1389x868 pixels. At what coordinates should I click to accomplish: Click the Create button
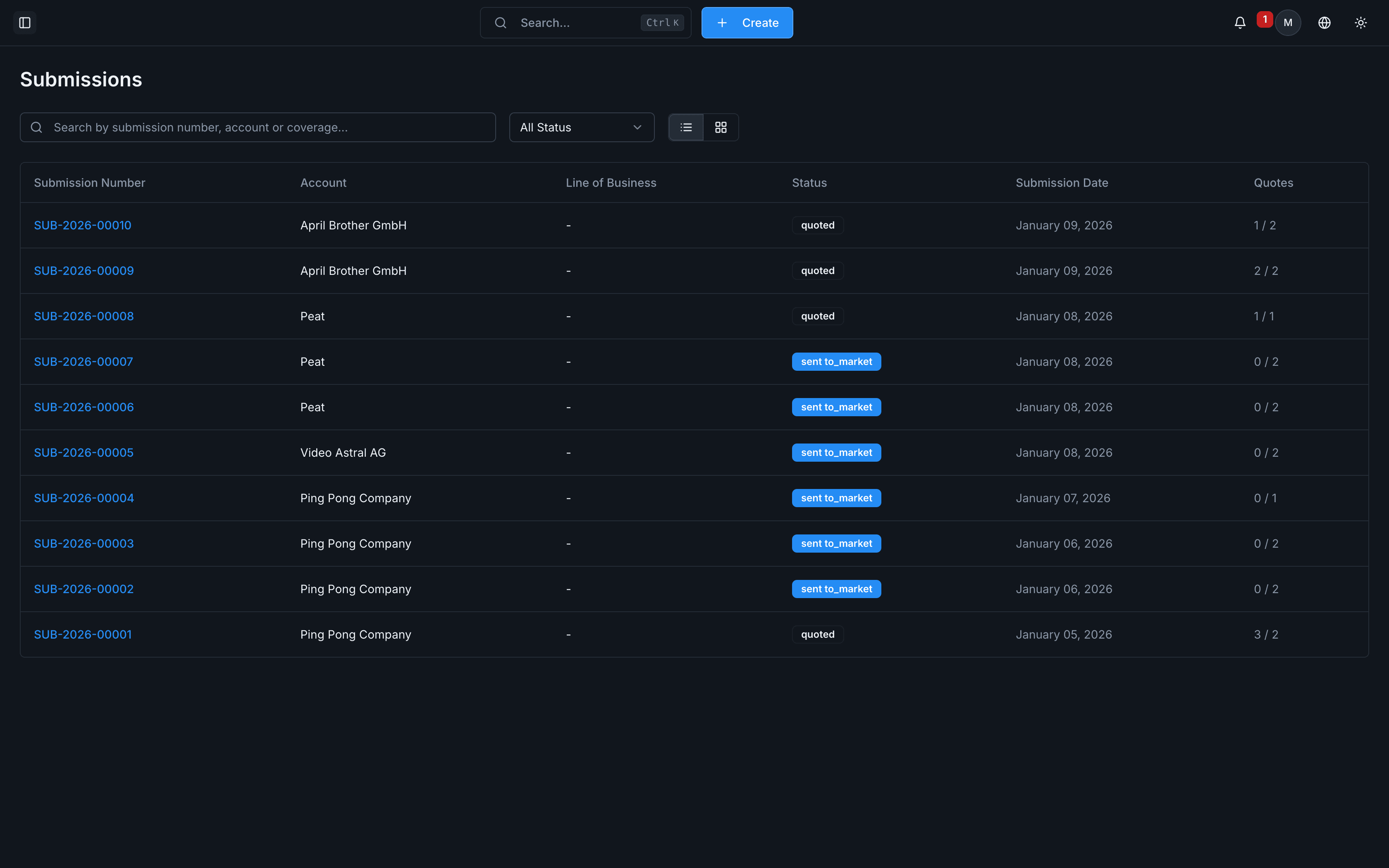tap(747, 23)
